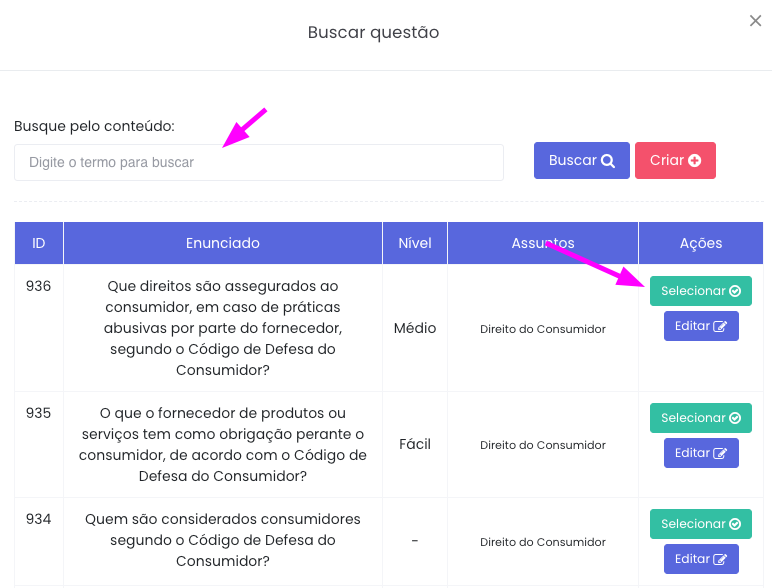Click the Nível column header
This screenshot has height=588, width=772.
point(415,243)
